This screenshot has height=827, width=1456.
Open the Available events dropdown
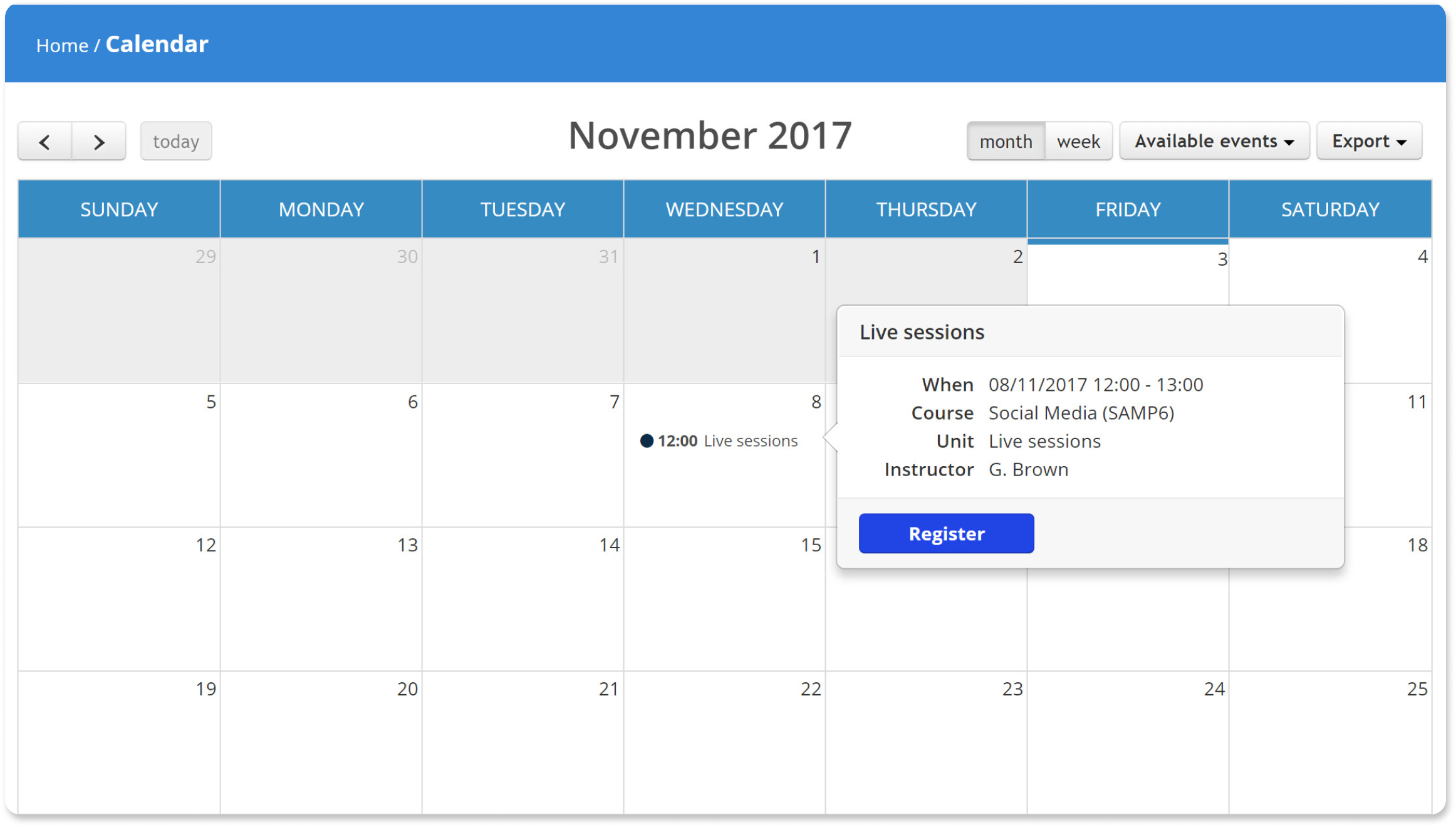click(x=1213, y=141)
